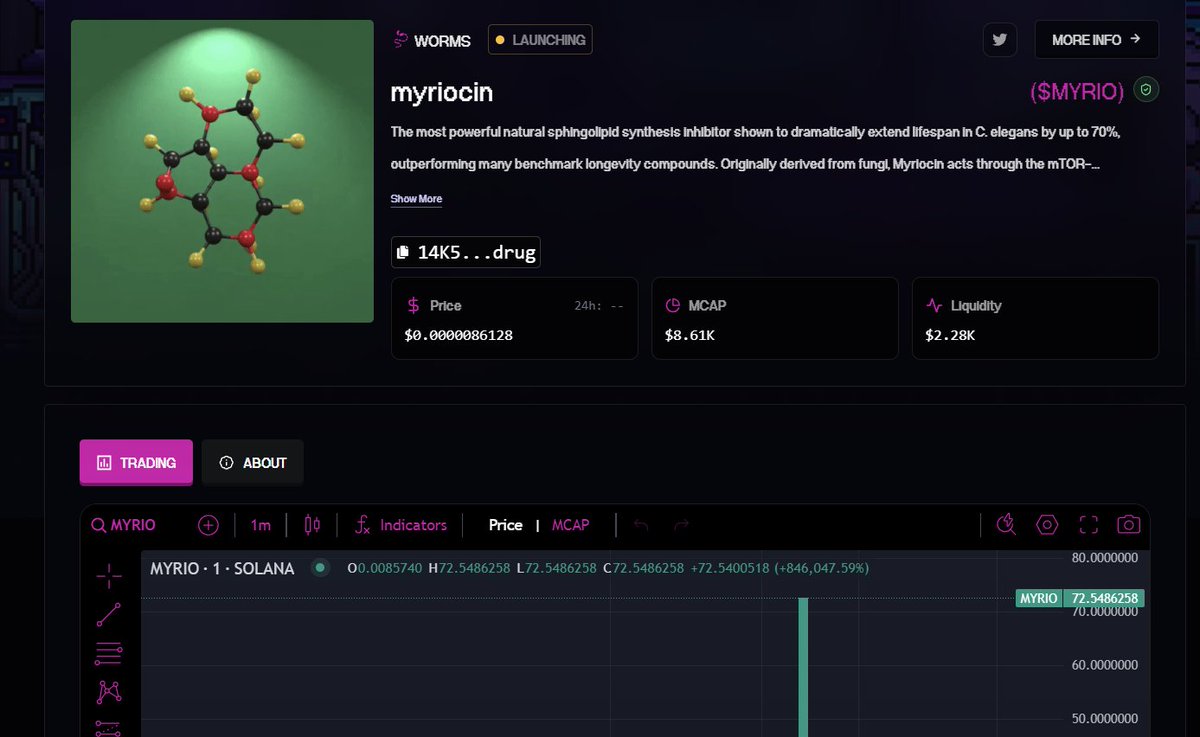Open the Indicators menu
The image size is (1200, 737).
pos(402,525)
